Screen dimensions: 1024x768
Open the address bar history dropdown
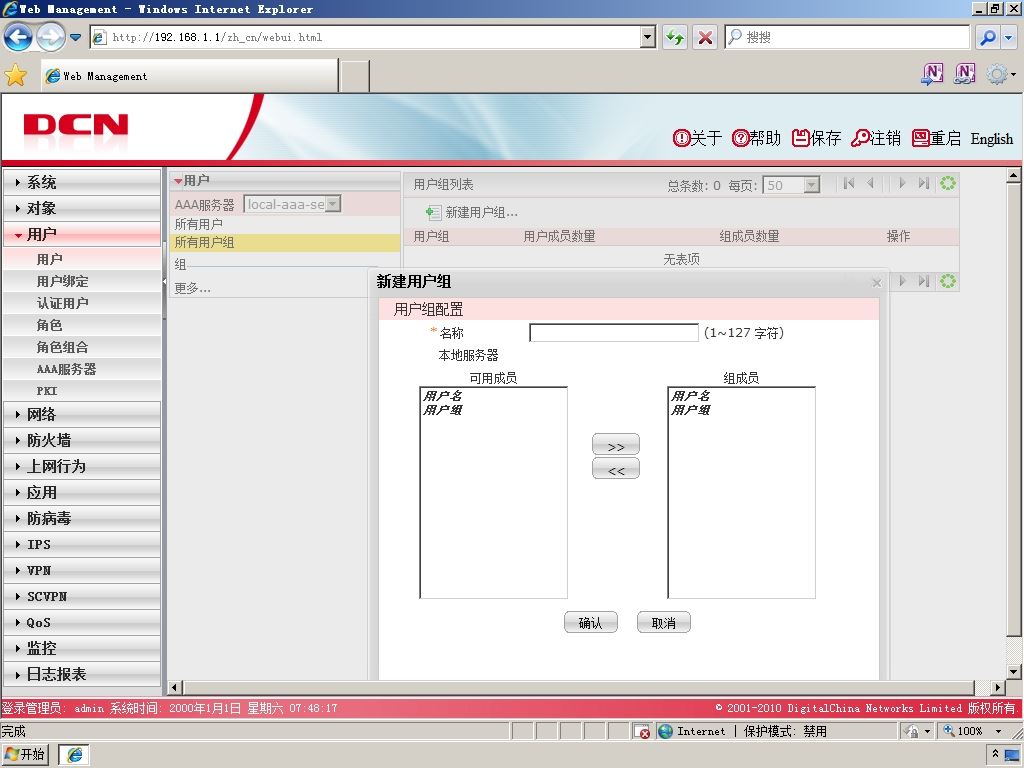(x=648, y=37)
